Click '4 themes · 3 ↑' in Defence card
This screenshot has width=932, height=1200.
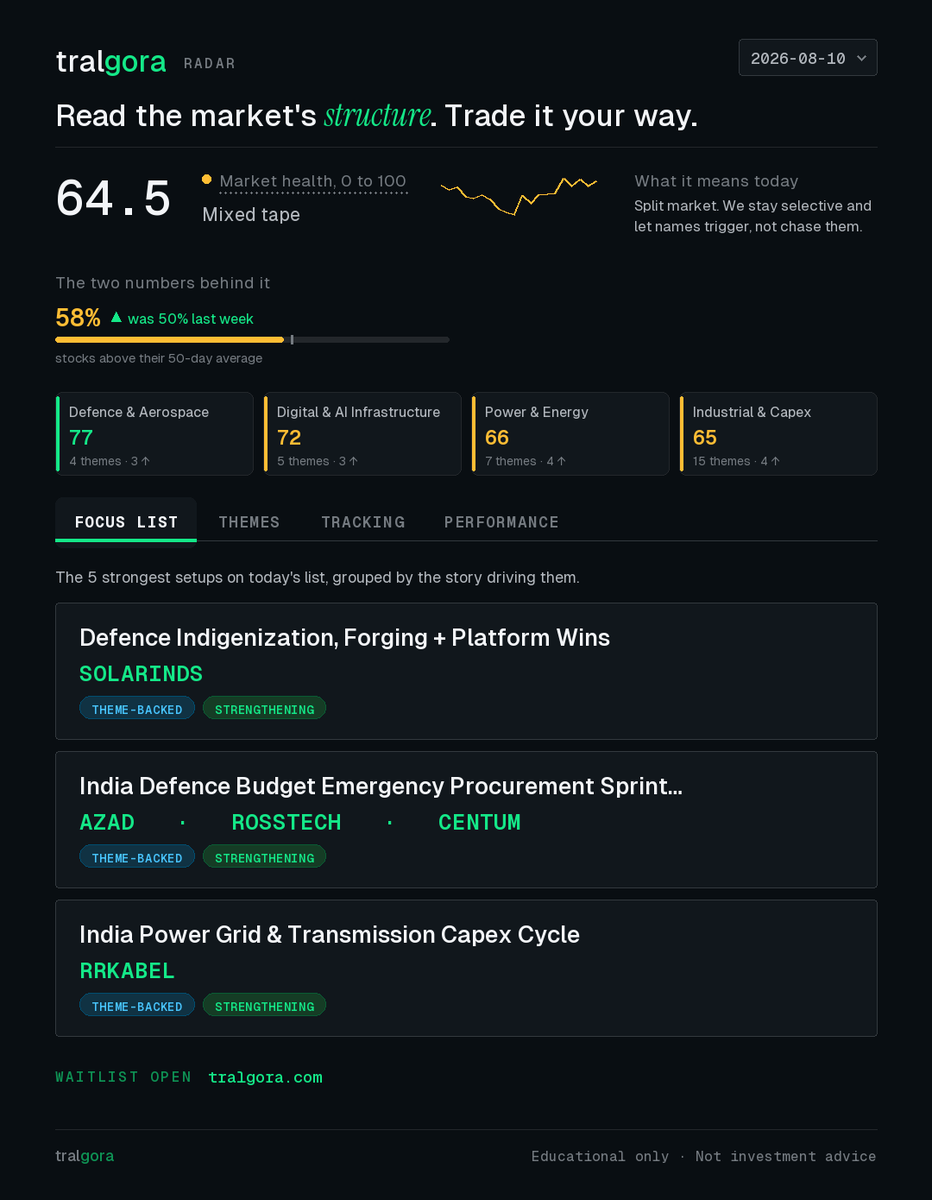[x=110, y=461]
